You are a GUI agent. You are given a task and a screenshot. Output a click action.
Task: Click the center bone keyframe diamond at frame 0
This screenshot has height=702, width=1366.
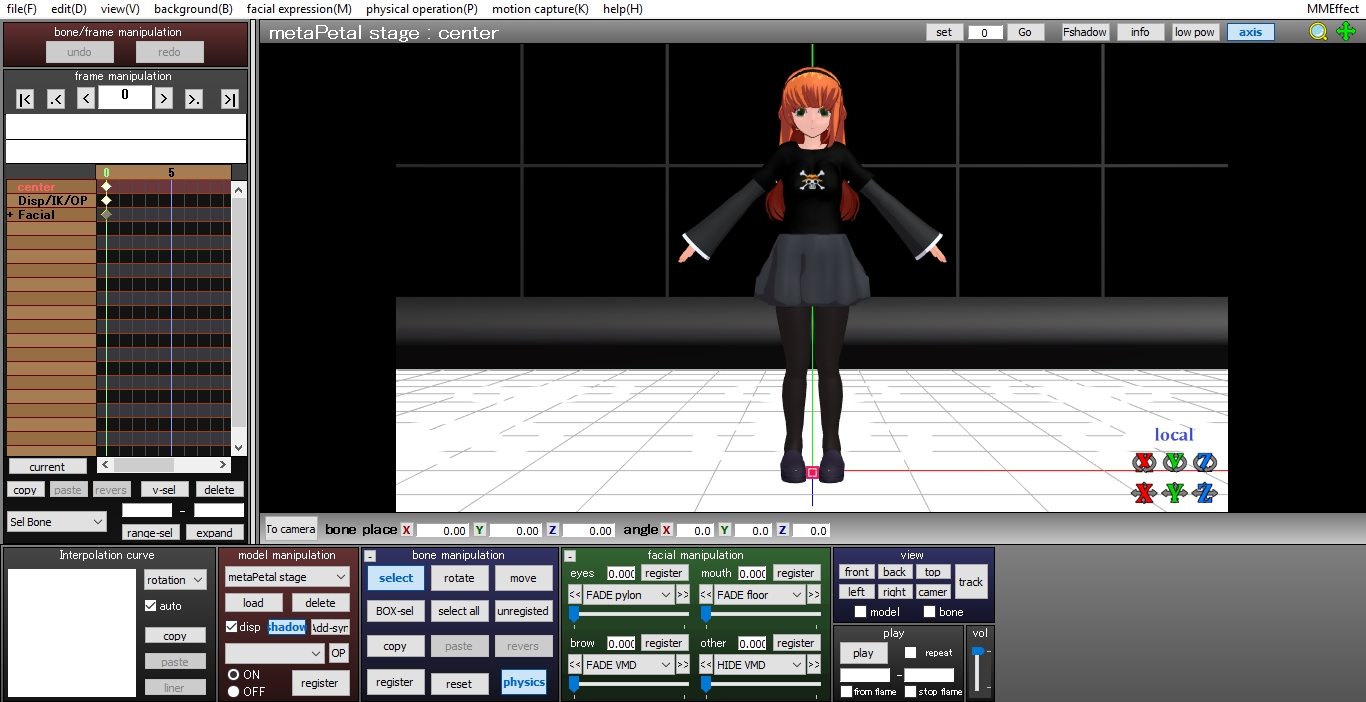105,186
